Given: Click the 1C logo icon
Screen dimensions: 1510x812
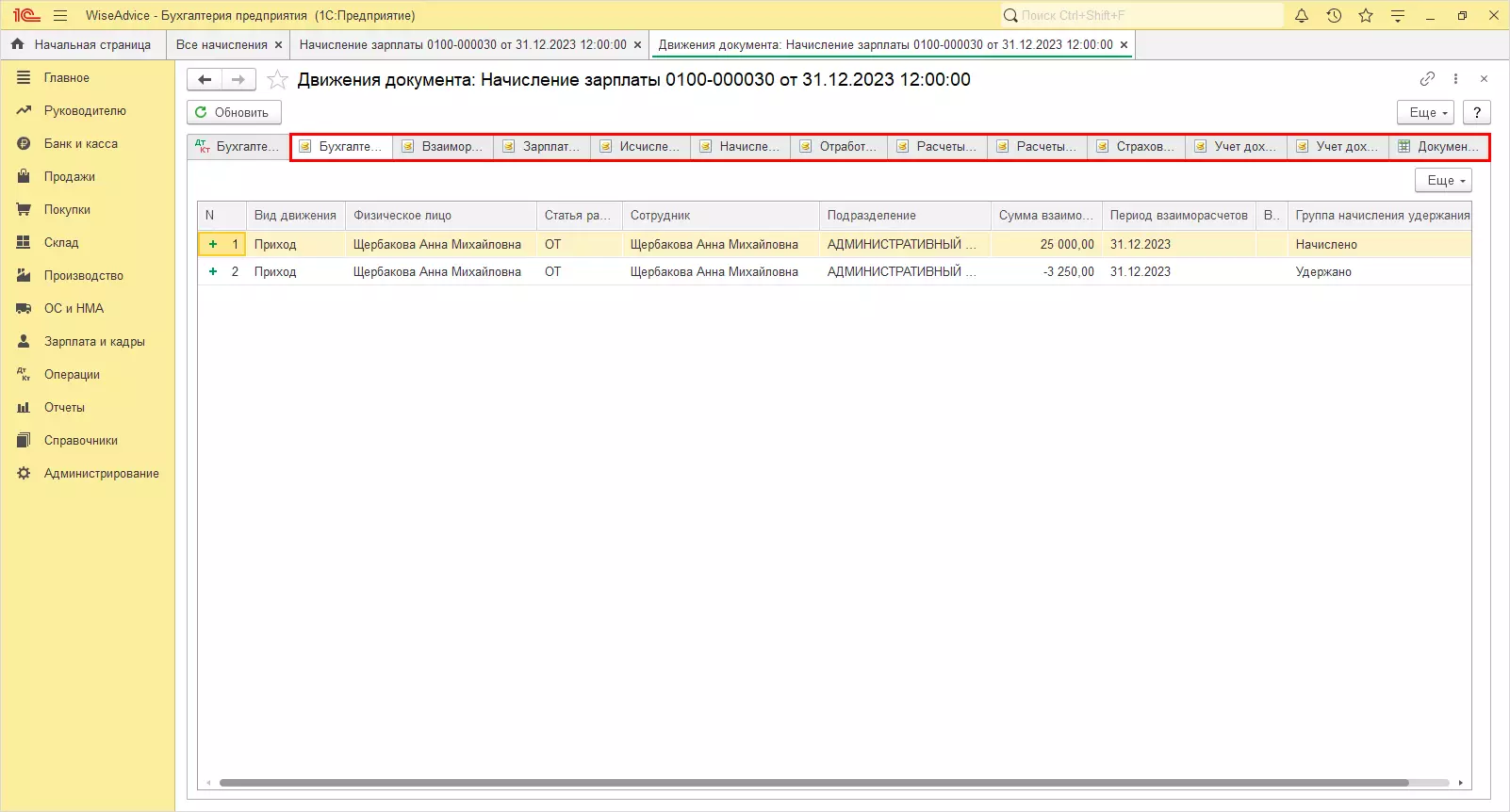Looking at the screenshot, I should point(25,15).
